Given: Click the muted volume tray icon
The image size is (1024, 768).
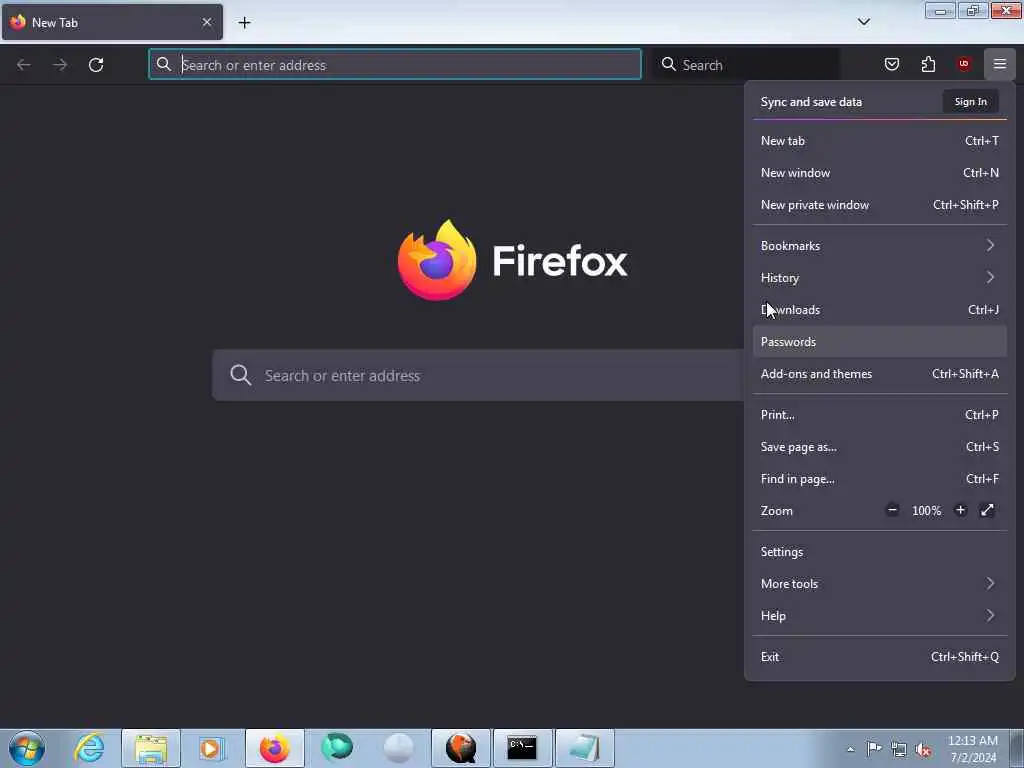Looking at the screenshot, I should 923,750.
